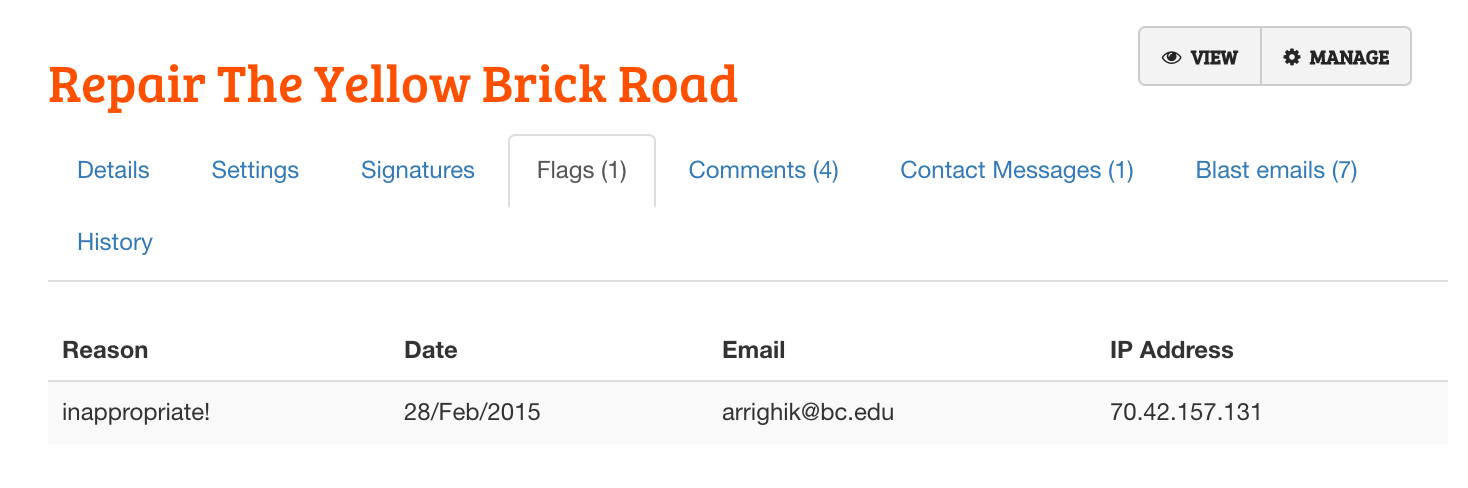The width and height of the screenshot is (1468, 488).
Task: Open the Signatures tab
Action: coord(418,170)
